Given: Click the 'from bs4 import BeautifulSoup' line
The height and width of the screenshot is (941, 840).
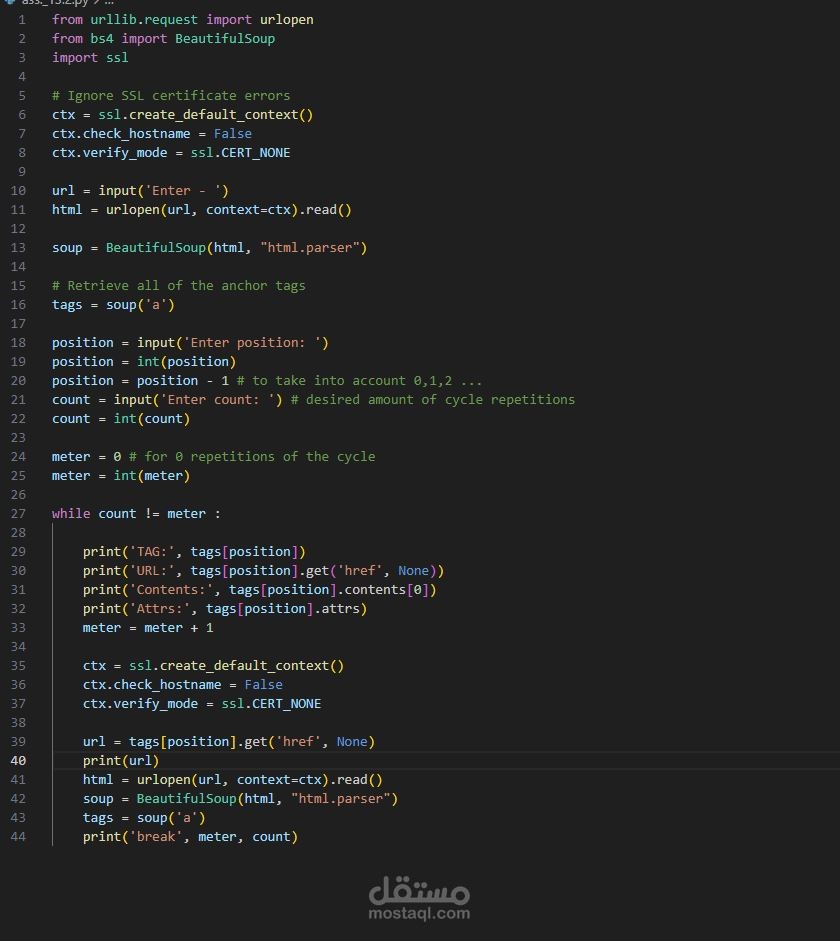Looking at the screenshot, I should (x=163, y=39).
